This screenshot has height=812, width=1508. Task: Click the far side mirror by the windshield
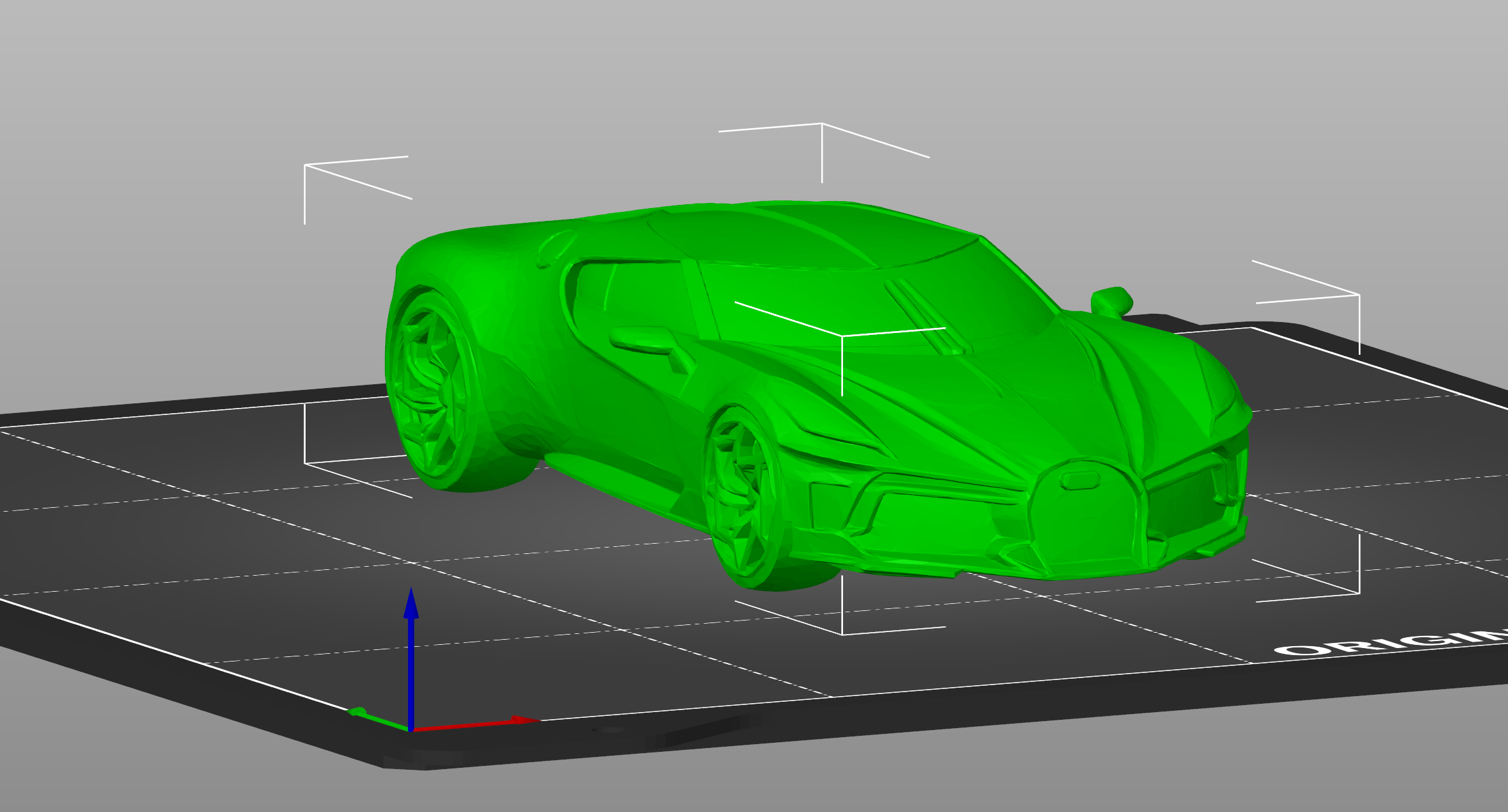(1111, 301)
